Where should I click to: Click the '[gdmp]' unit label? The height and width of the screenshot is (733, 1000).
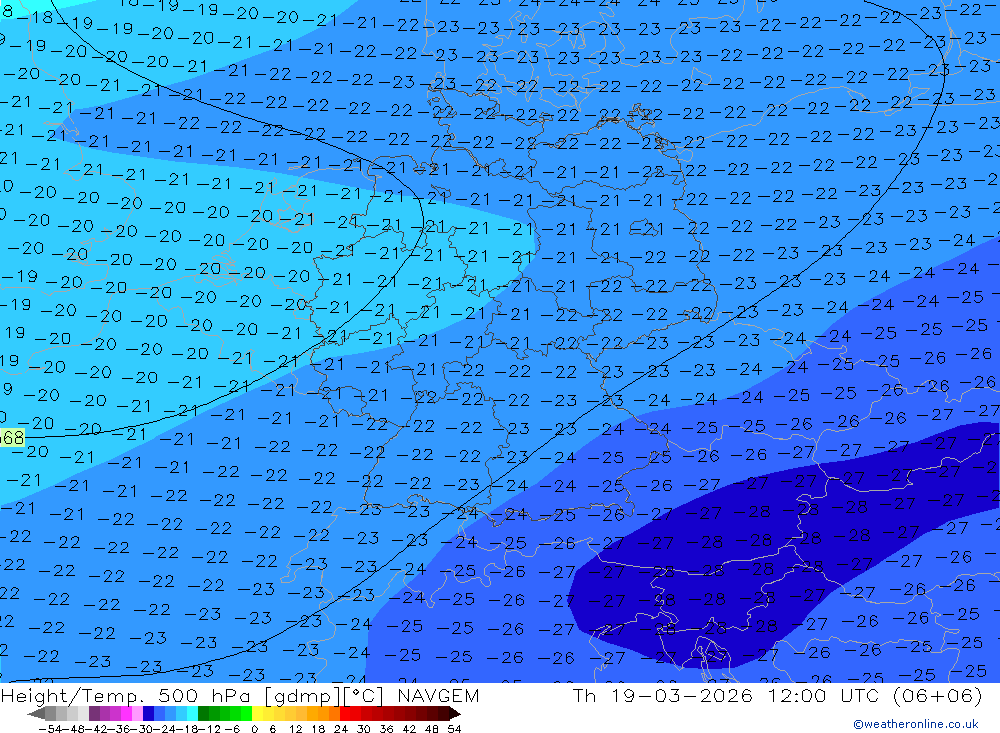(304, 696)
